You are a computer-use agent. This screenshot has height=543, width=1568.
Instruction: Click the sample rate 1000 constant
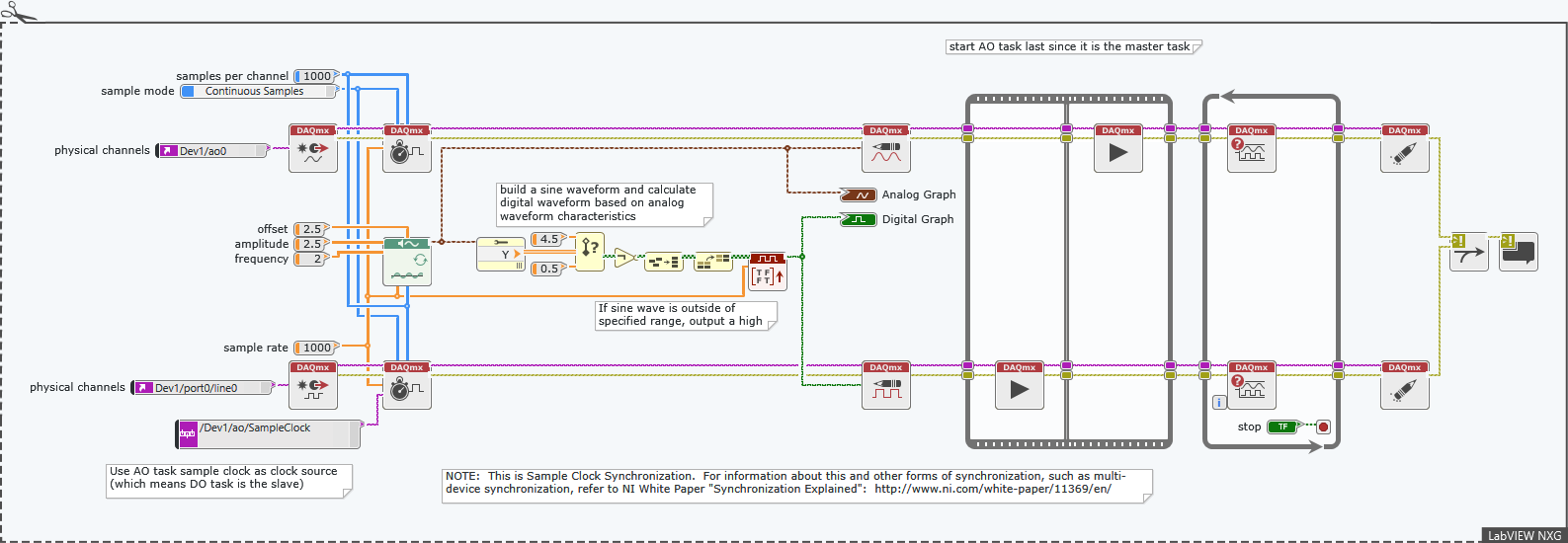point(316,348)
